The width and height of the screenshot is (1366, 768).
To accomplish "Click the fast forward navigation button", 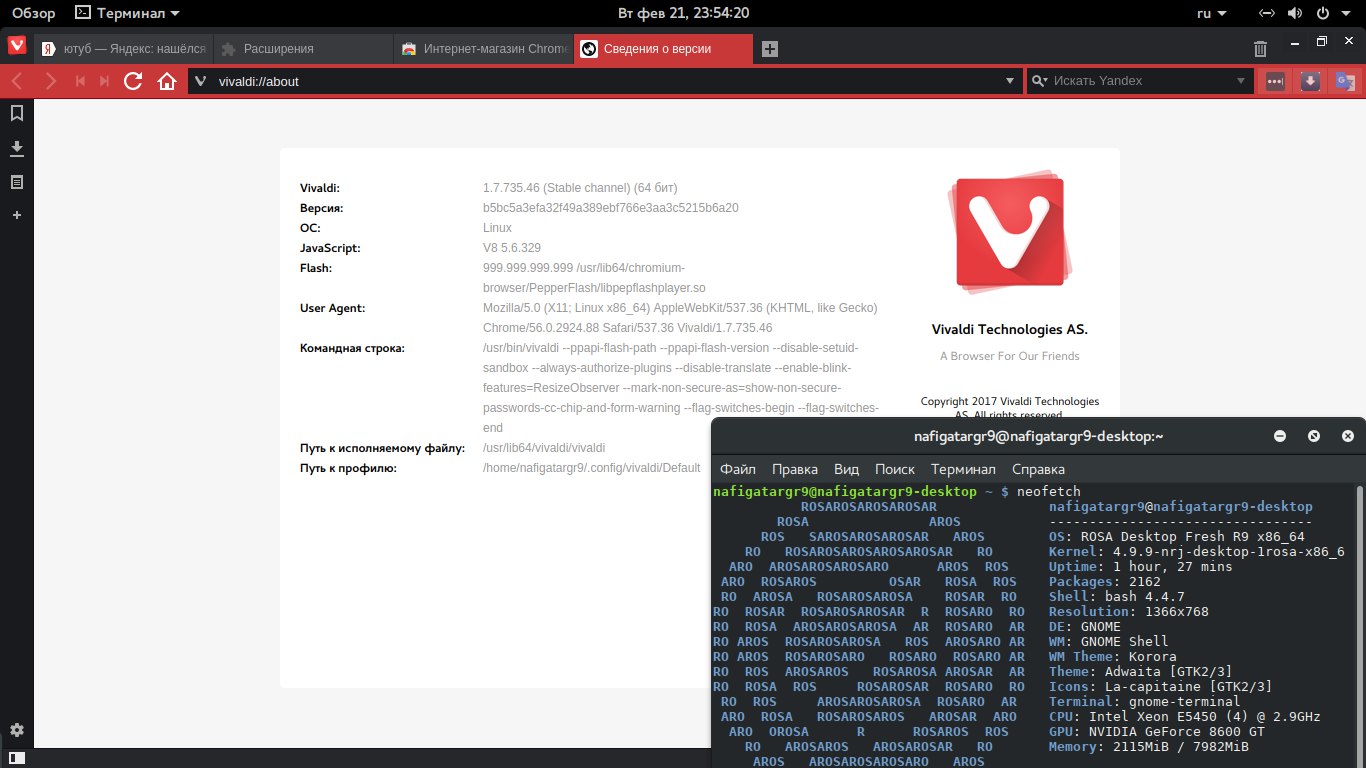I will click(x=104, y=81).
